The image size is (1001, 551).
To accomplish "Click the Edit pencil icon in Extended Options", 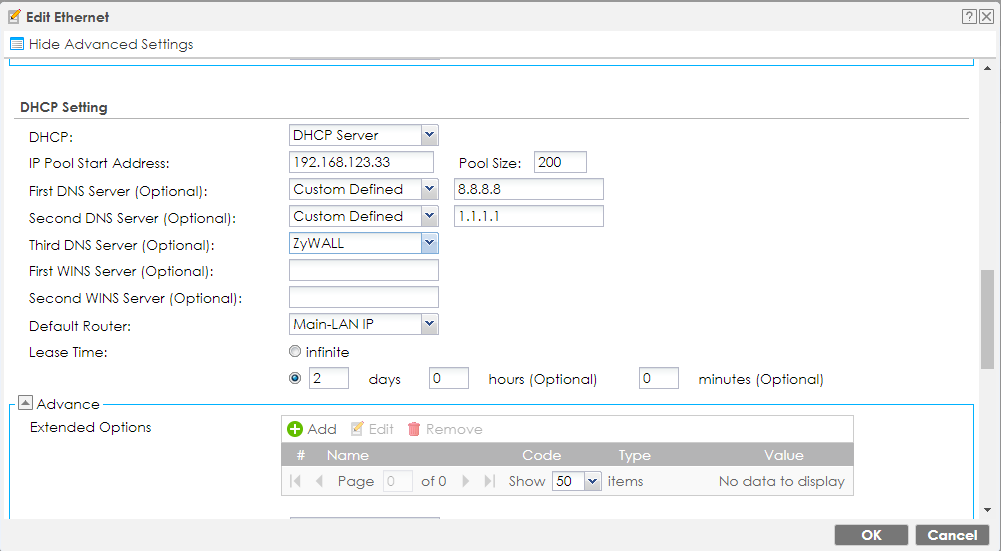I will coord(357,429).
